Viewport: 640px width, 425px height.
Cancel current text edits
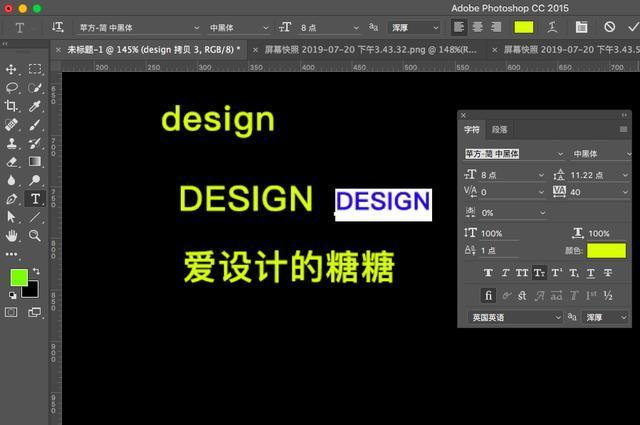tap(609, 27)
